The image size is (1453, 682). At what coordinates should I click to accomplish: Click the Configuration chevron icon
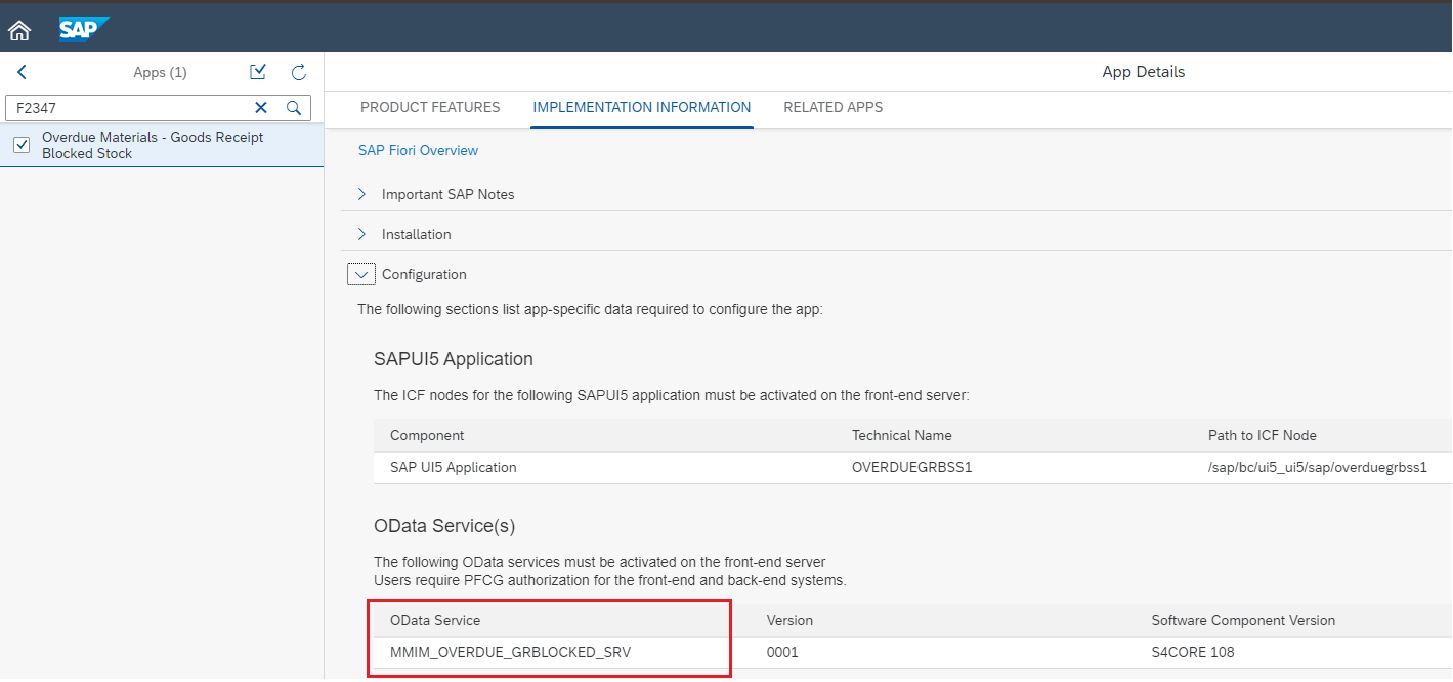(x=361, y=273)
